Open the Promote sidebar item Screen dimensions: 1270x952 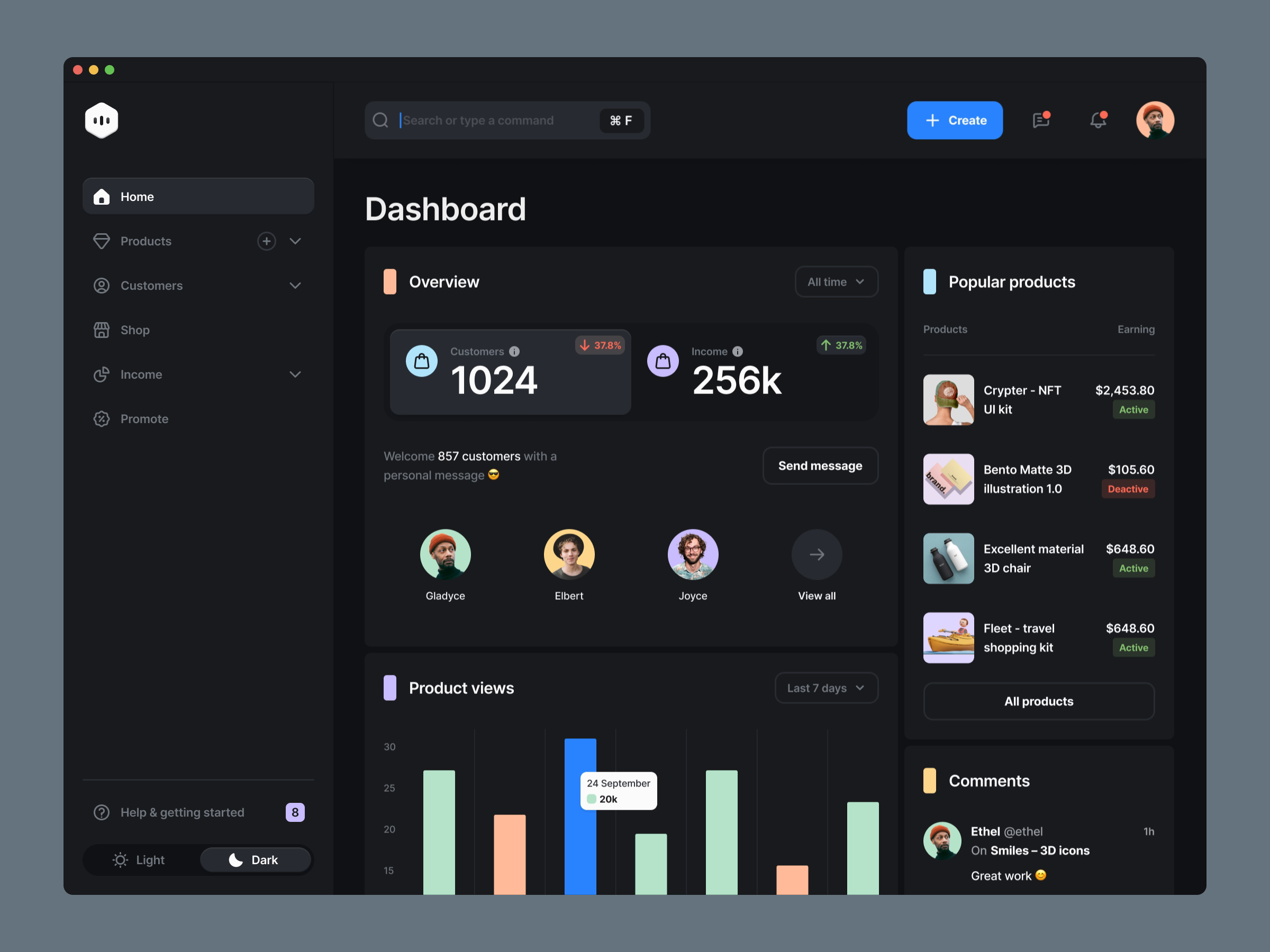pyautogui.click(x=144, y=419)
